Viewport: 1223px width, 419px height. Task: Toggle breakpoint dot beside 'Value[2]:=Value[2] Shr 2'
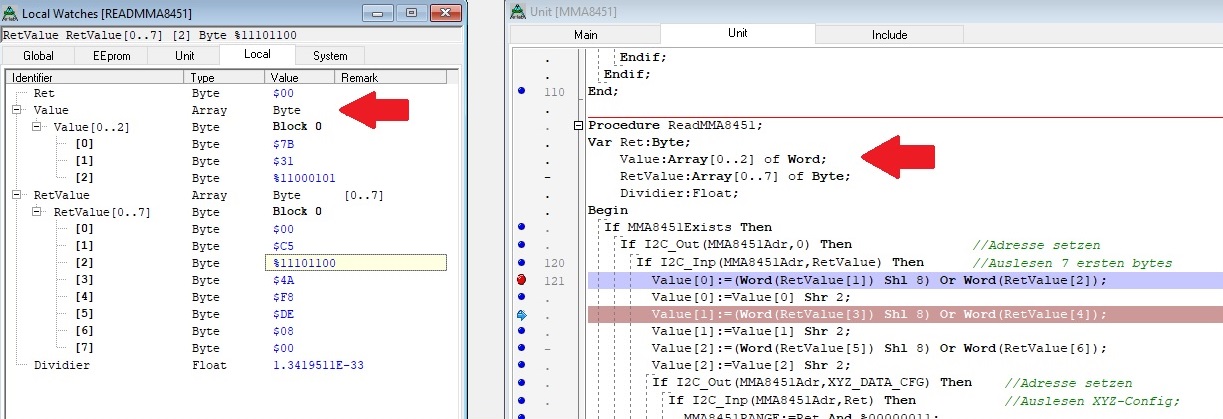521,365
